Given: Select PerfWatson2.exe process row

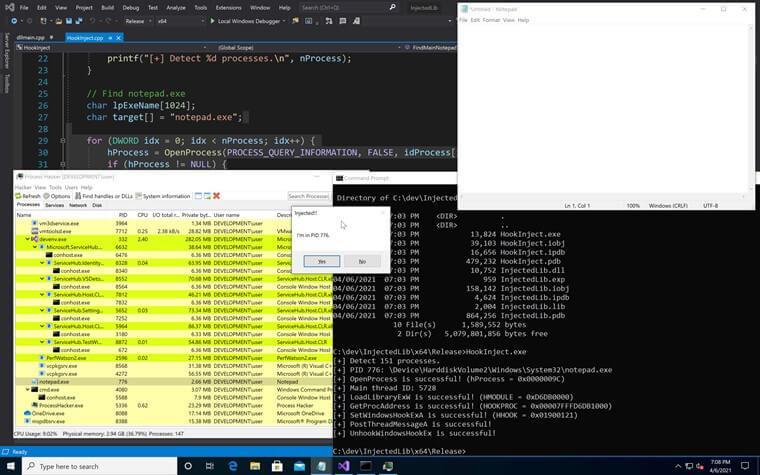Looking at the screenshot, I should tap(174, 358).
